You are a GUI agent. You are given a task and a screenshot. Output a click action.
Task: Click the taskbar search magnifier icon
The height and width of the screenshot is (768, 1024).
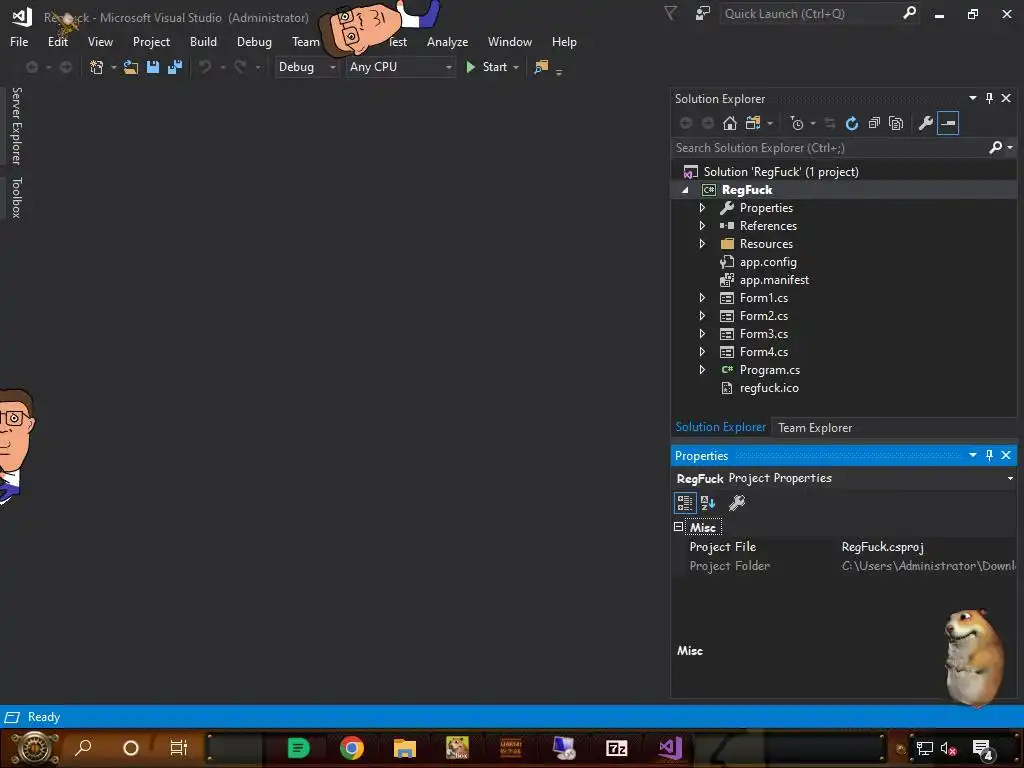(x=83, y=747)
